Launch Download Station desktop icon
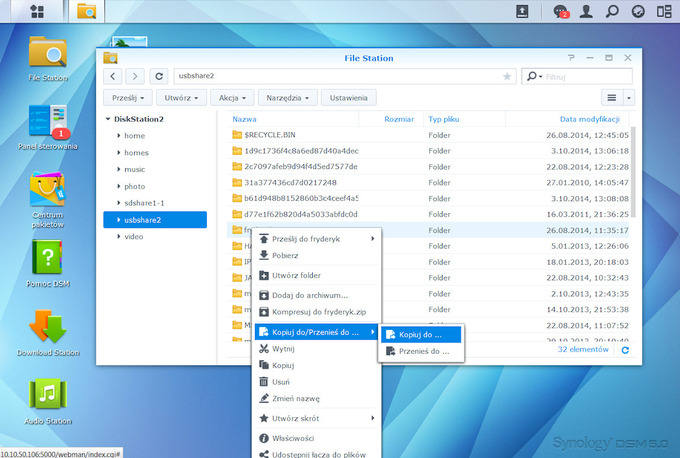Screen dimensions: 680x458 pos(48,333)
